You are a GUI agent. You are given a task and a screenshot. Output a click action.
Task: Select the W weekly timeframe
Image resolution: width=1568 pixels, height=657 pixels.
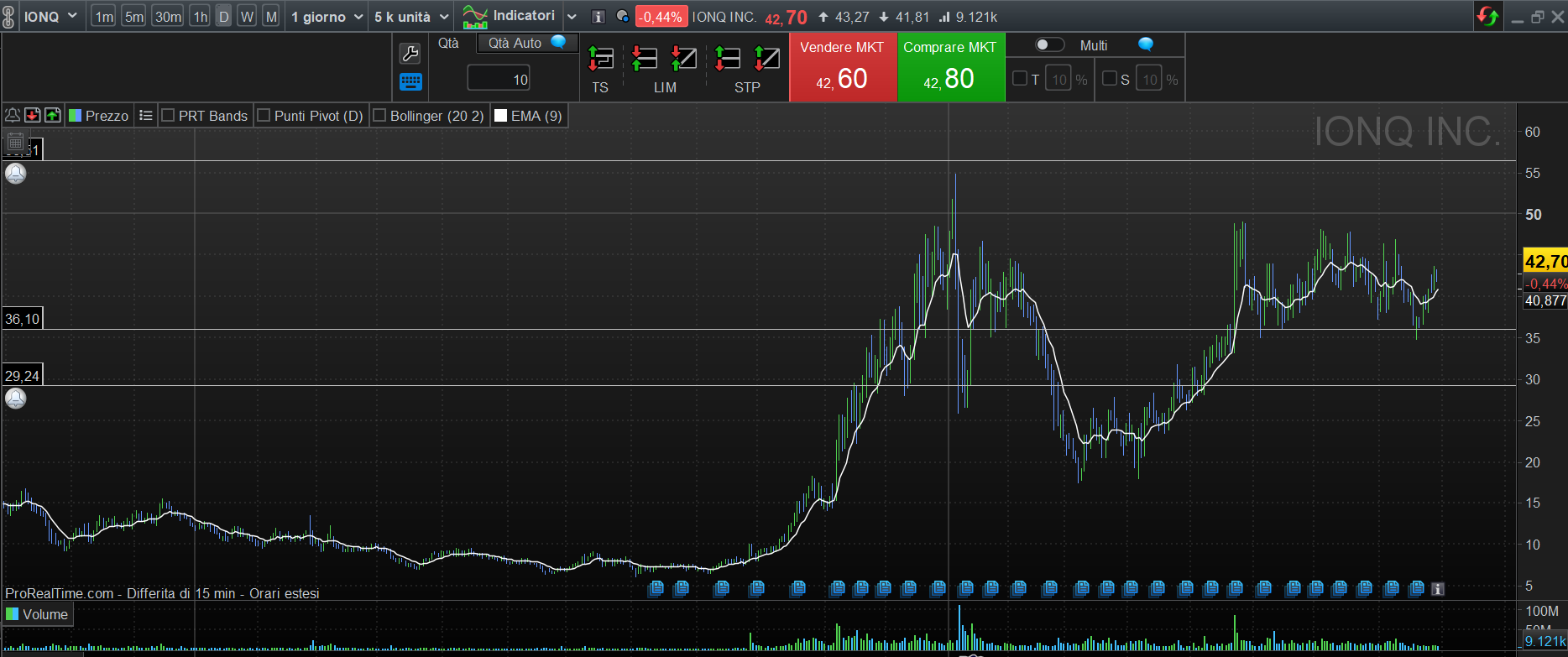pyautogui.click(x=246, y=17)
